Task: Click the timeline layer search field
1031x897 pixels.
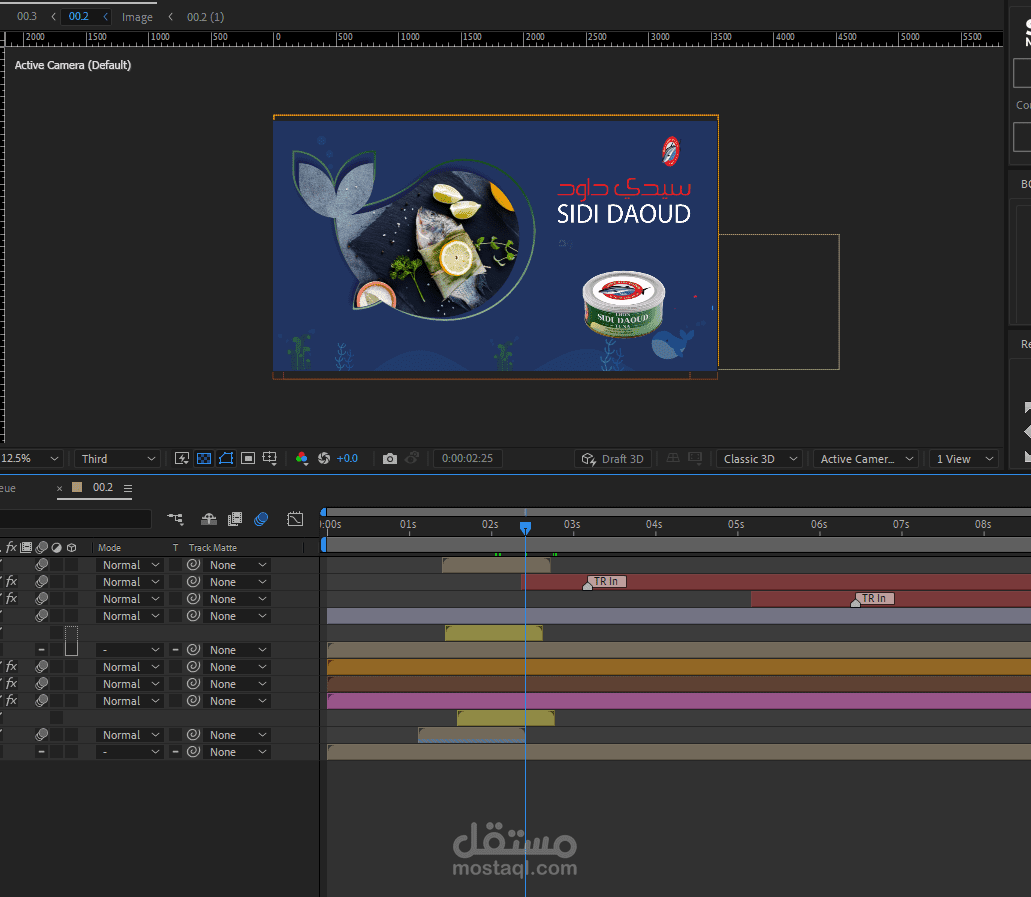Action: coord(76,519)
